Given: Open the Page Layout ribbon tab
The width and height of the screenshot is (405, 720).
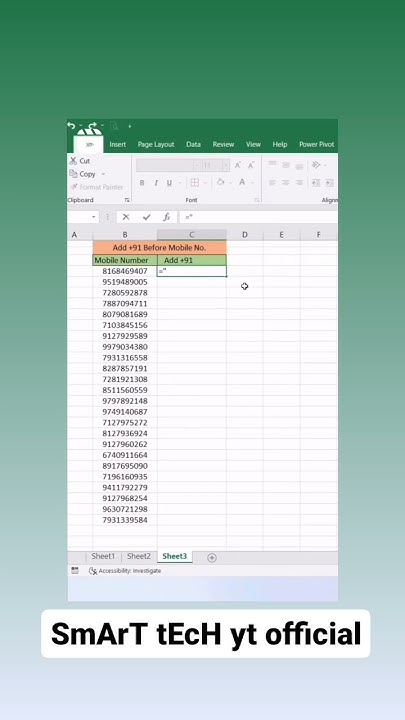Looking at the screenshot, I should 156,144.
